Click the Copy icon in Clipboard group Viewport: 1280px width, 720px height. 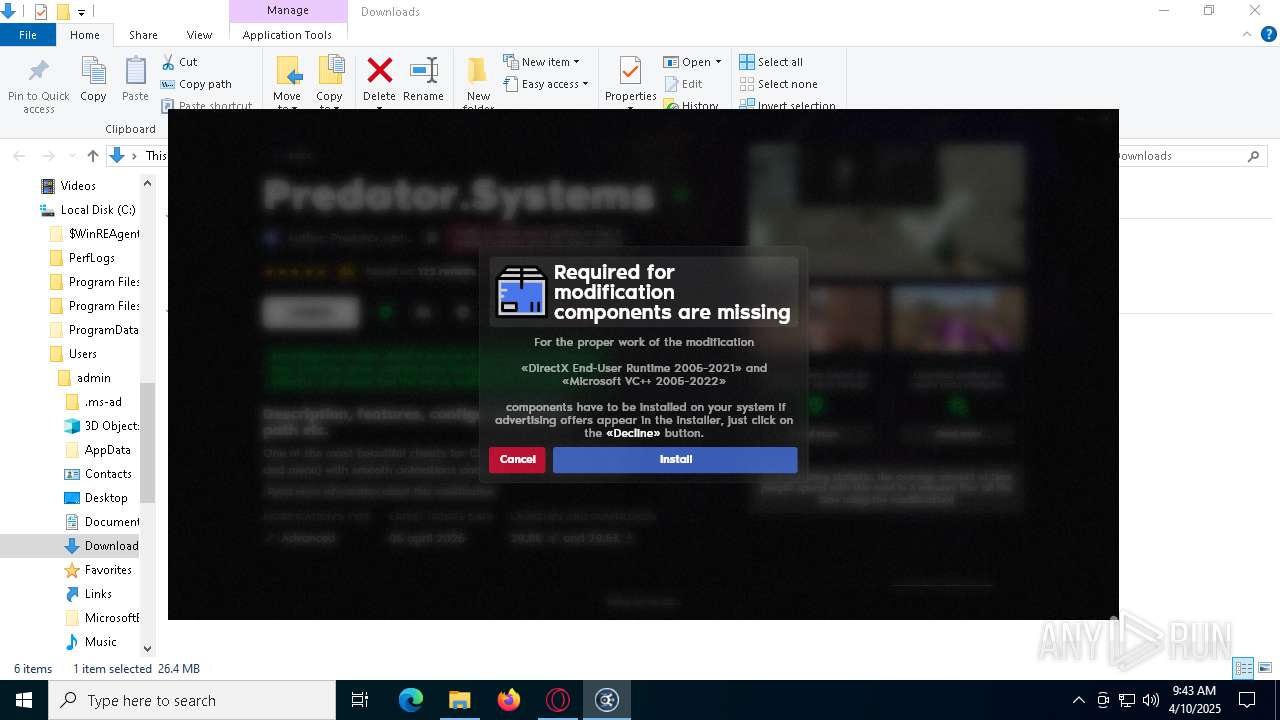[93, 72]
